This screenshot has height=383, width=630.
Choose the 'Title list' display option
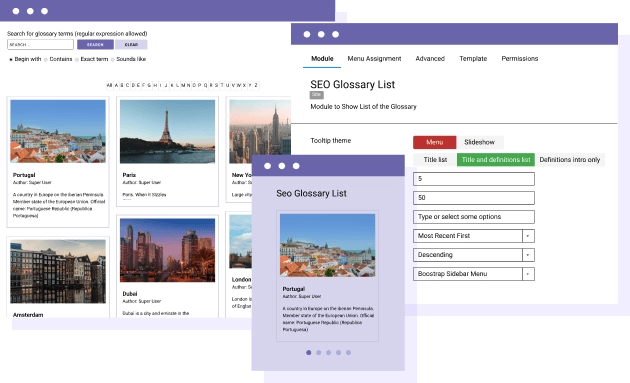tap(435, 160)
